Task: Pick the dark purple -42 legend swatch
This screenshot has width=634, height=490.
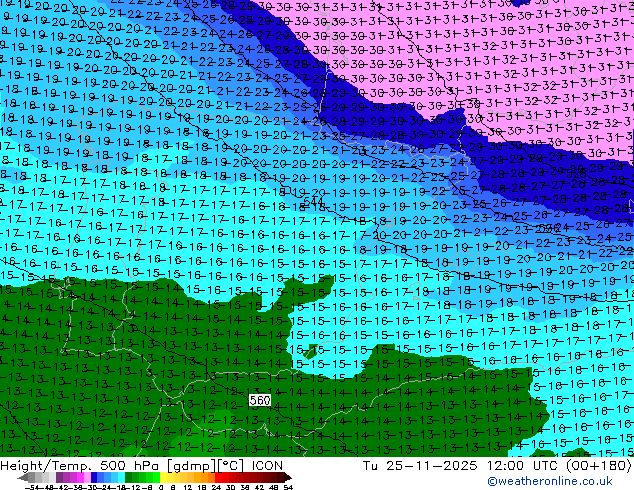Action: (59, 477)
